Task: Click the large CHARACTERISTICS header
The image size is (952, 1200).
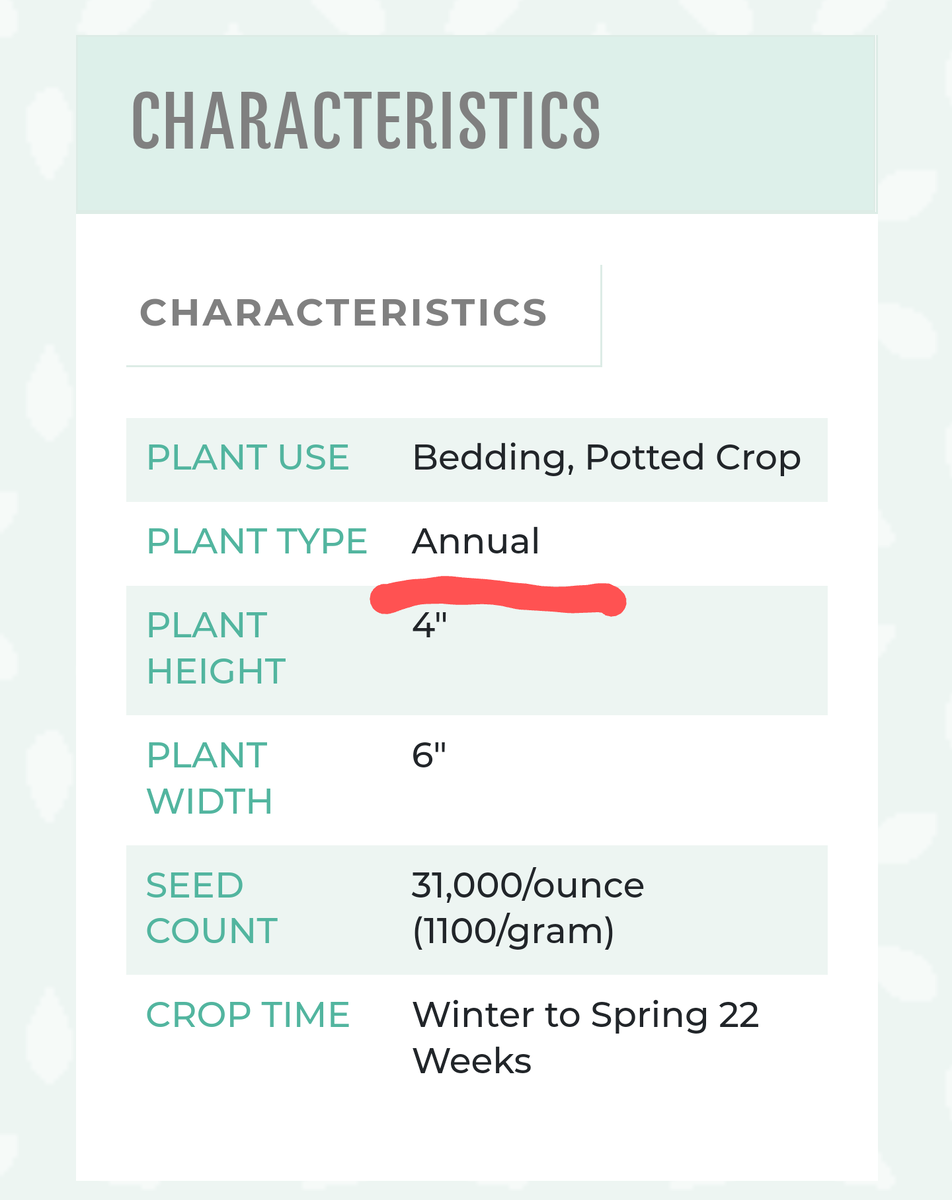Action: click(x=366, y=121)
